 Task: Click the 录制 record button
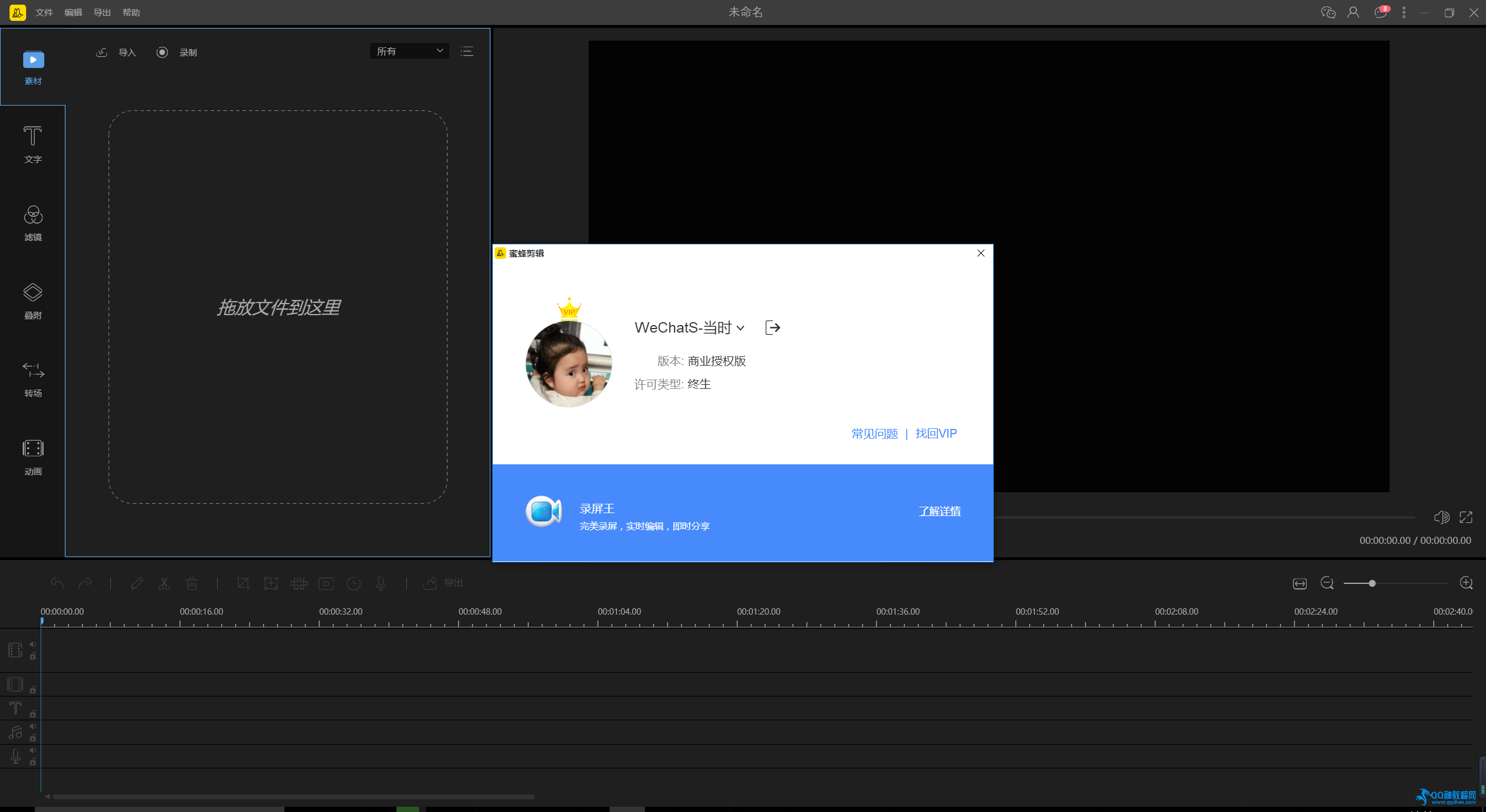[x=177, y=52]
